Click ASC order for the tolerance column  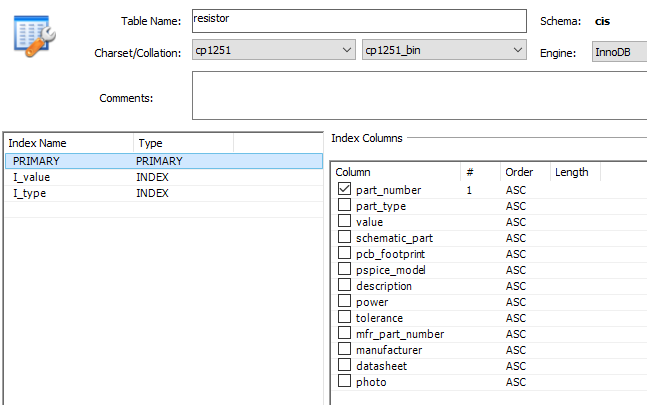click(516, 318)
